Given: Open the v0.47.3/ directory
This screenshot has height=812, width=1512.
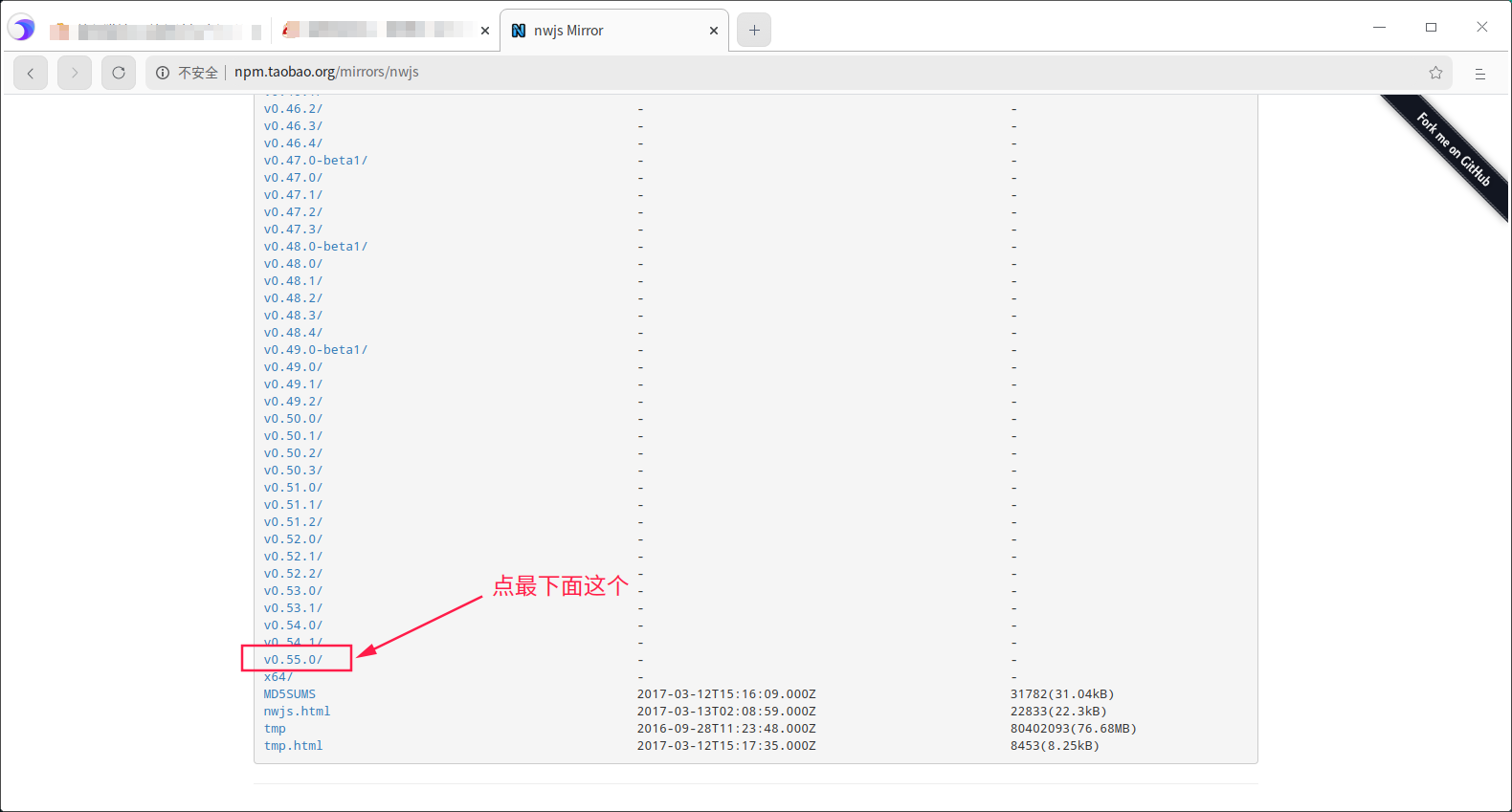Looking at the screenshot, I should [x=293, y=230].
